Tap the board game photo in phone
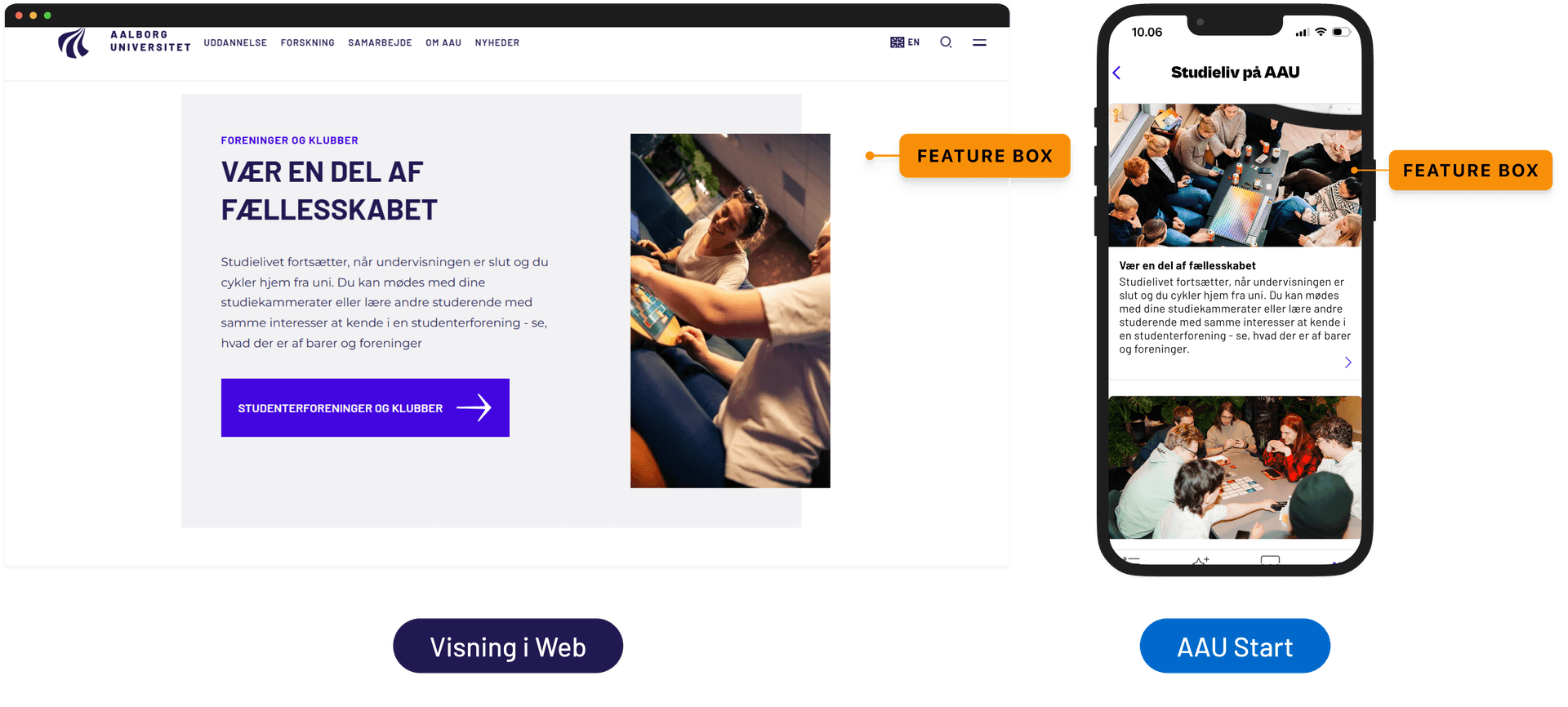Viewport: 1568px width, 707px height. (x=1235, y=175)
